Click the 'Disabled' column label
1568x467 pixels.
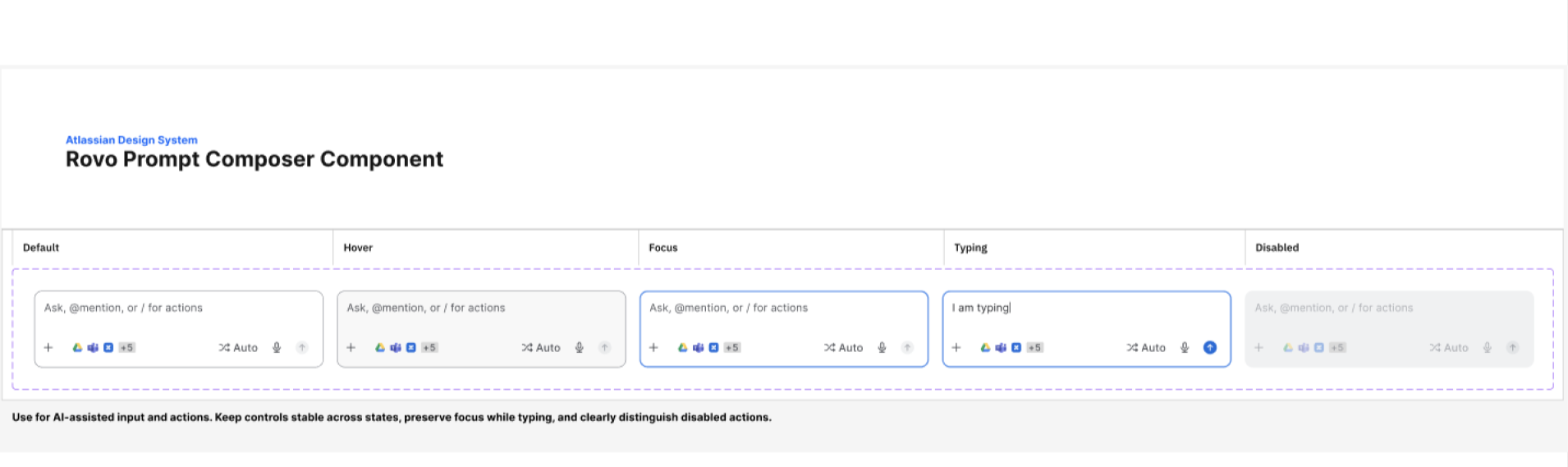coord(1277,248)
